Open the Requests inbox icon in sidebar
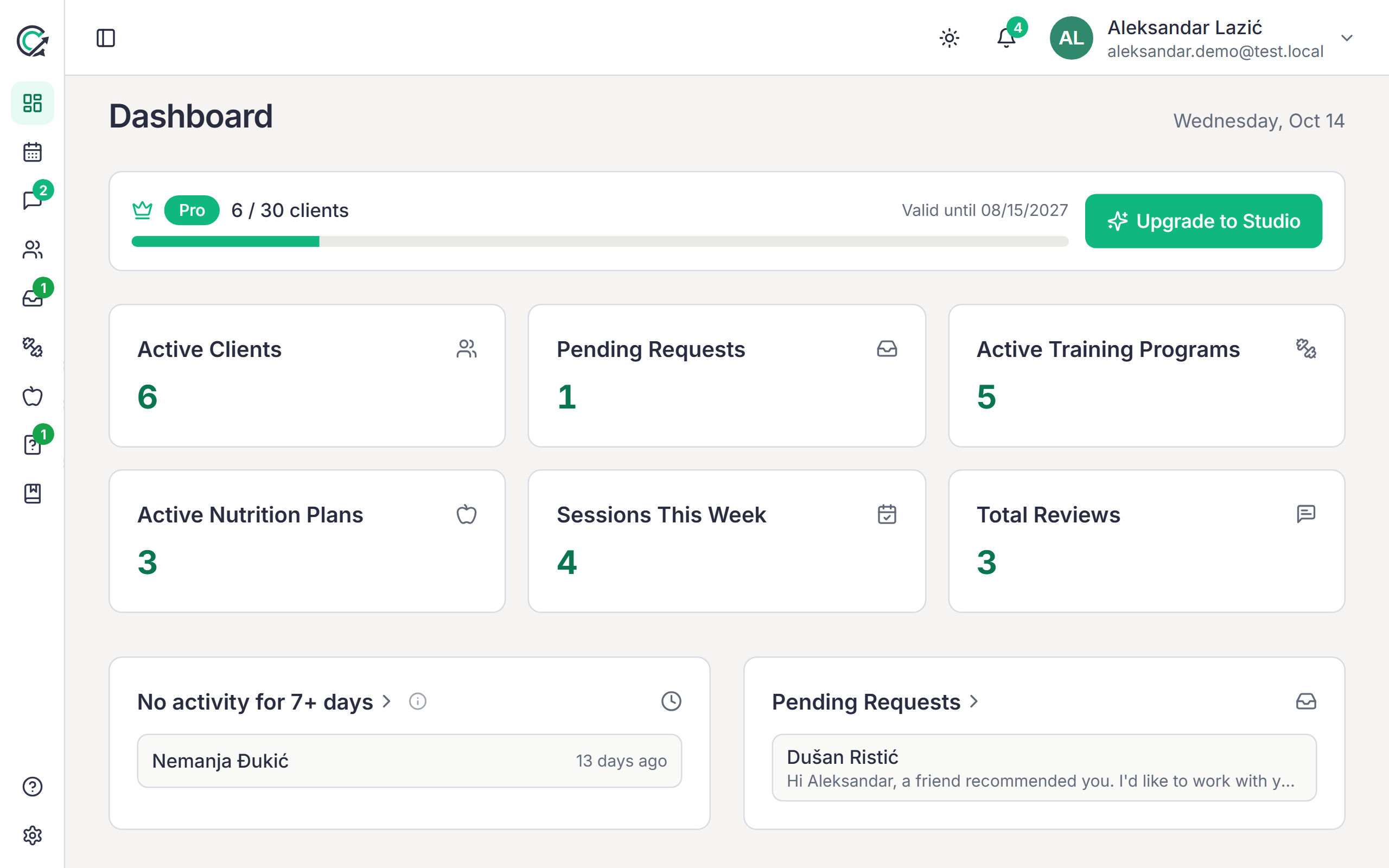The width and height of the screenshot is (1389, 868). point(33,298)
